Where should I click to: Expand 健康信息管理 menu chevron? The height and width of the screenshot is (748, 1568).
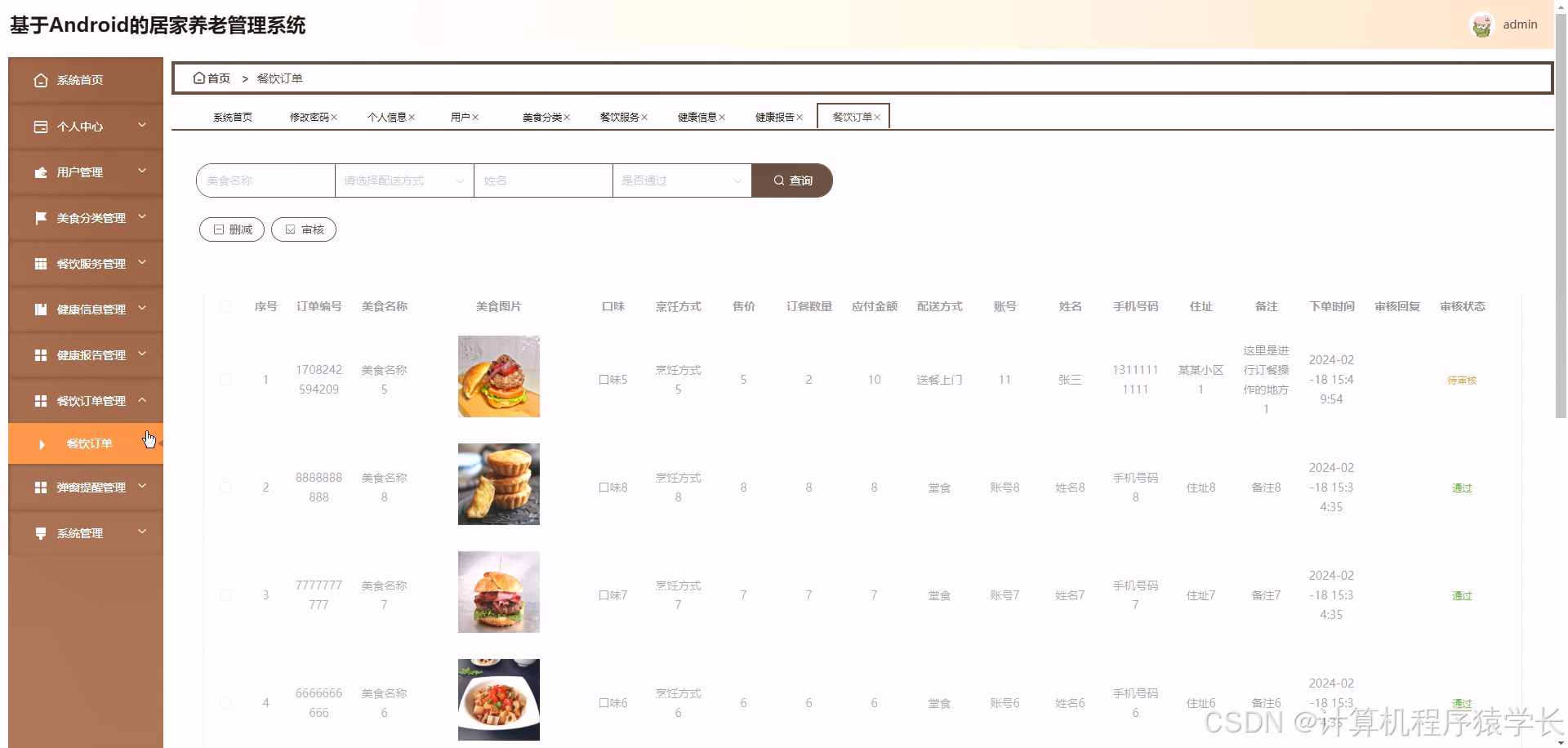point(142,308)
